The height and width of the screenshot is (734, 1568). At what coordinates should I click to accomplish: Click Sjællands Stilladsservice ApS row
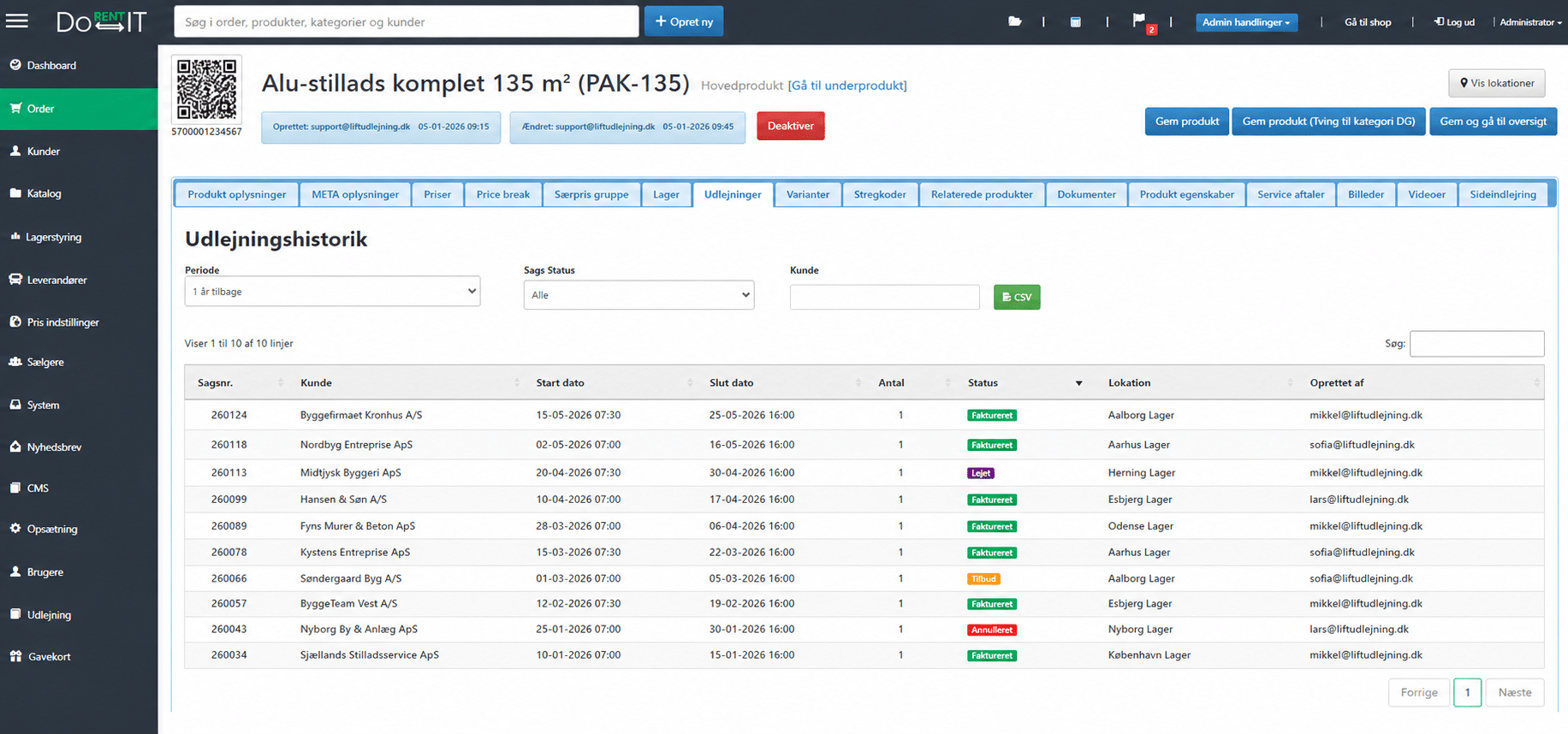pos(864,655)
